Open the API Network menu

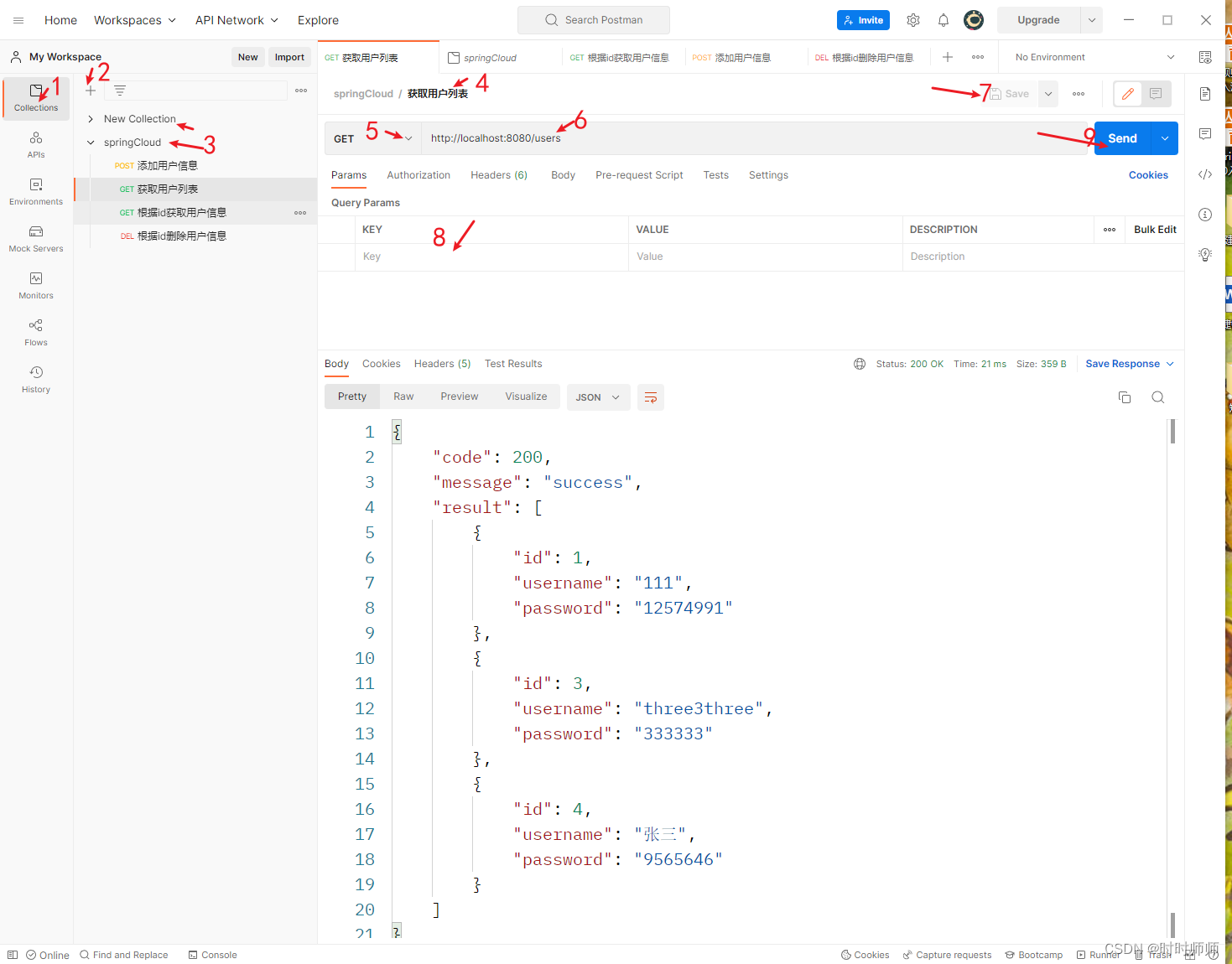(237, 20)
